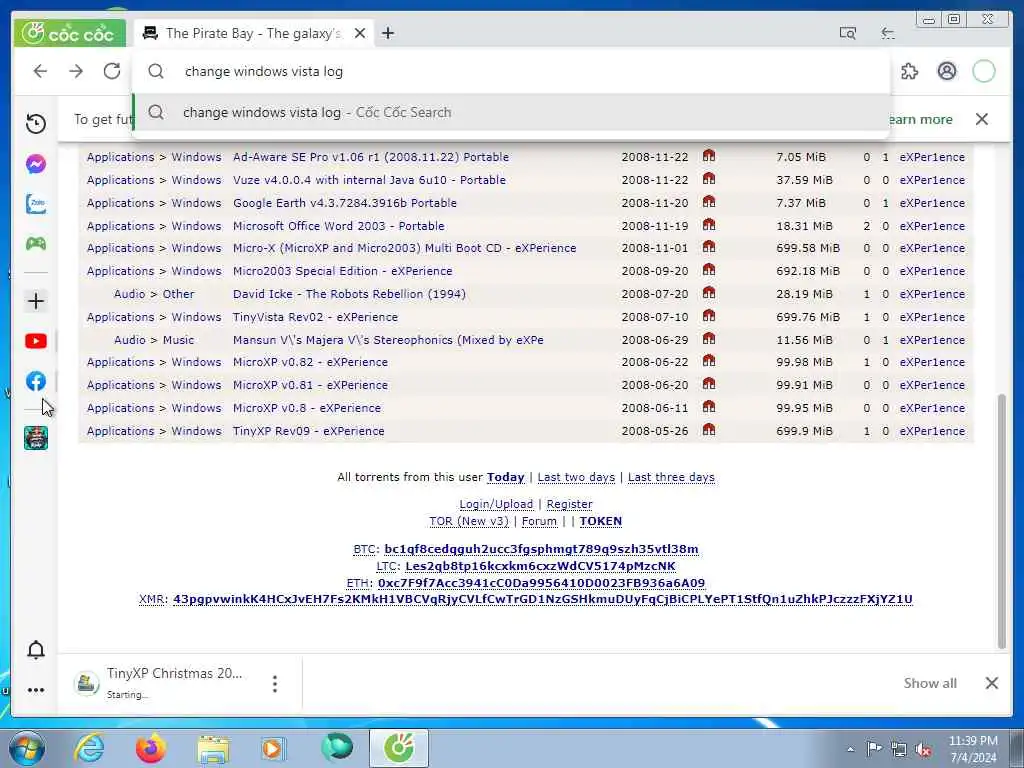
Task: Go back to previous page
Action: [x=40, y=71]
